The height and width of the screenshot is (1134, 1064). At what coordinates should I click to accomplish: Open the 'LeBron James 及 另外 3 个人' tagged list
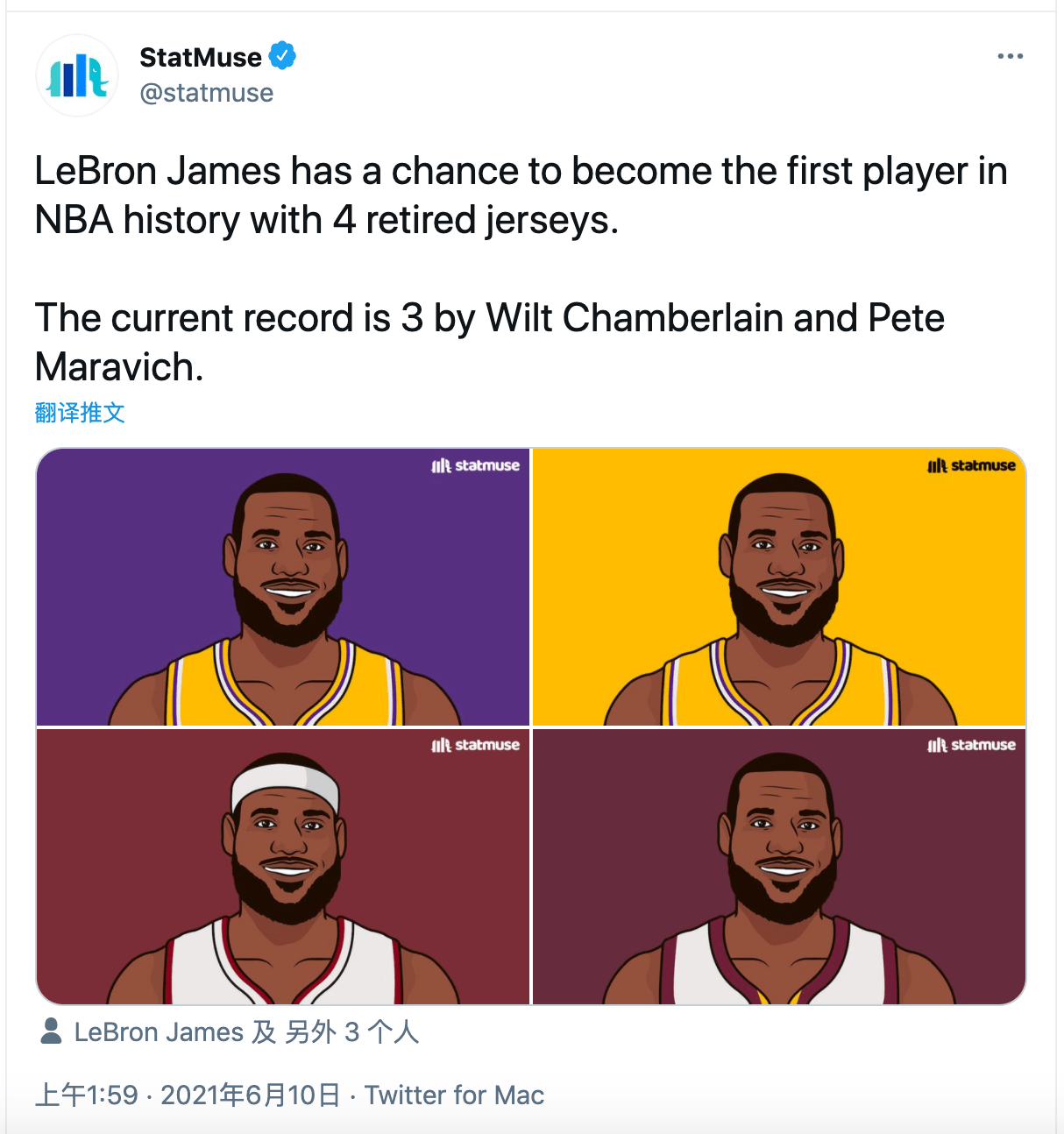coord(246,1032)
